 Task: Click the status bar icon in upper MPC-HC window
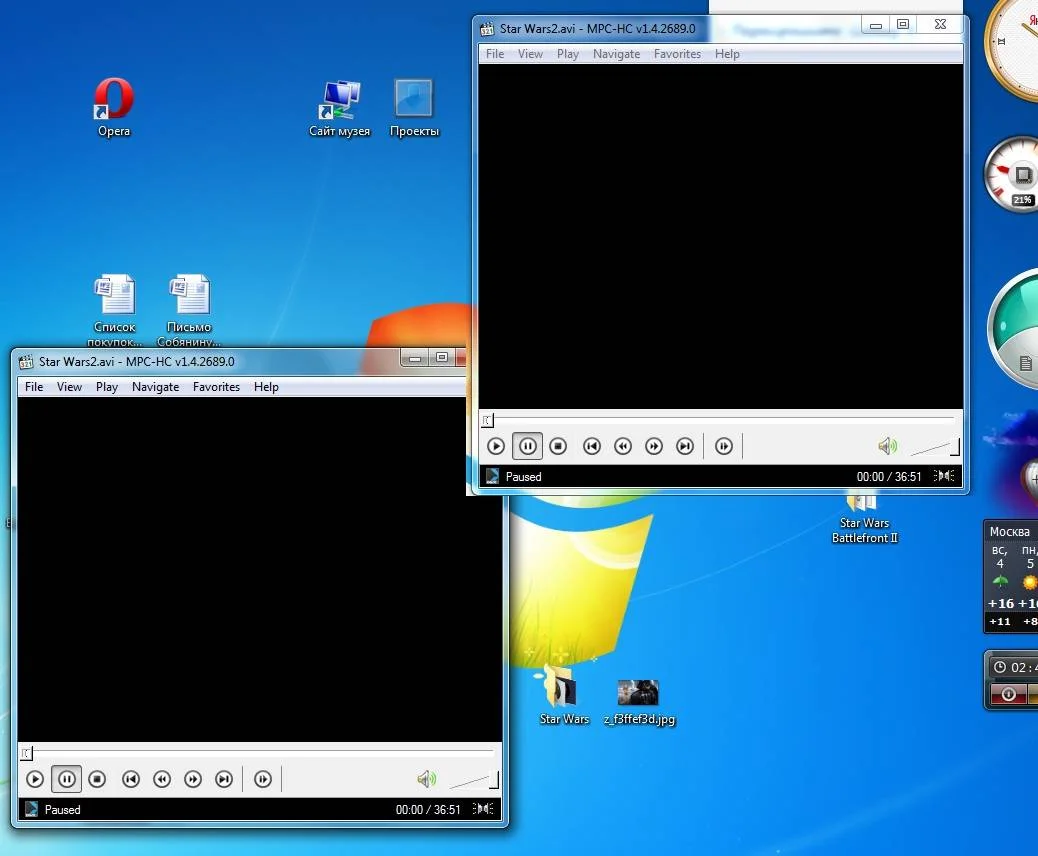point(492,476)
